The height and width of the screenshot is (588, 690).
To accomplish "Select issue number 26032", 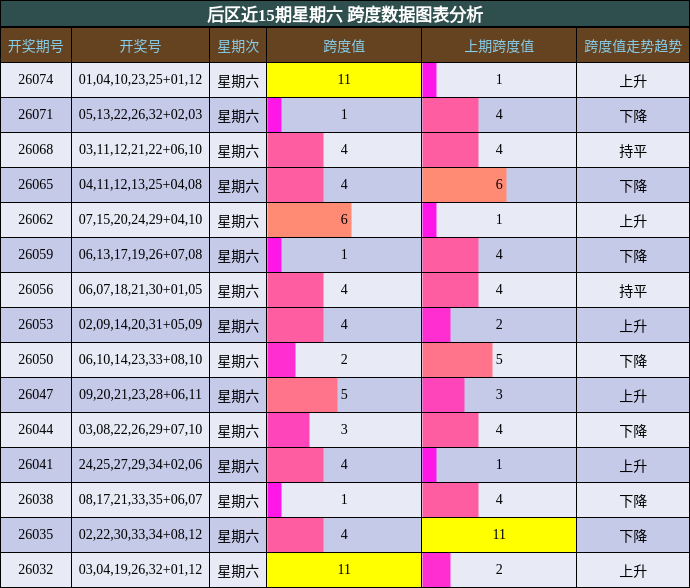I will click(36, 570).
